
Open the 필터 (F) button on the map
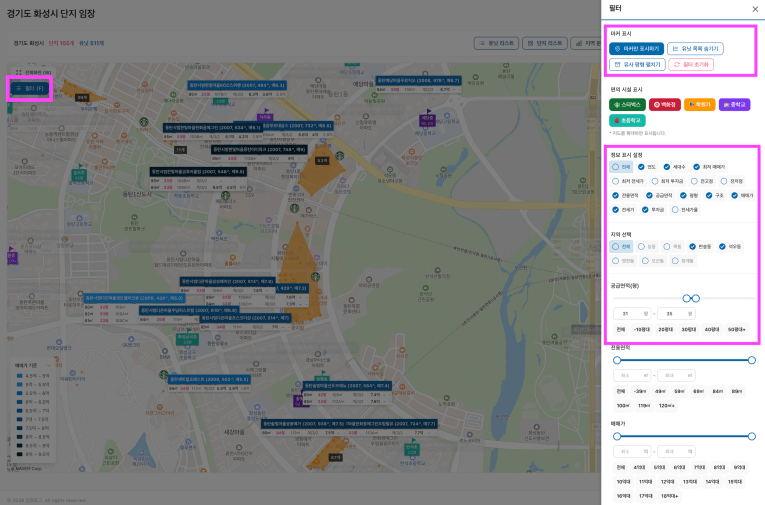pyautogui.click(x=30, y=89)
